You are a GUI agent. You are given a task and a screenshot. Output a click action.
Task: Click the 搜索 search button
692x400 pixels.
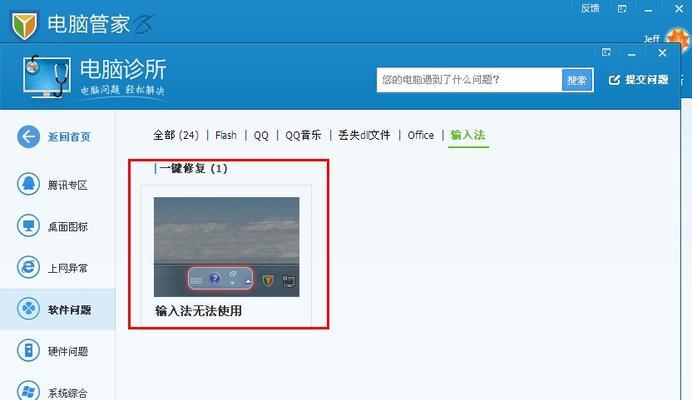coord(577,80)
